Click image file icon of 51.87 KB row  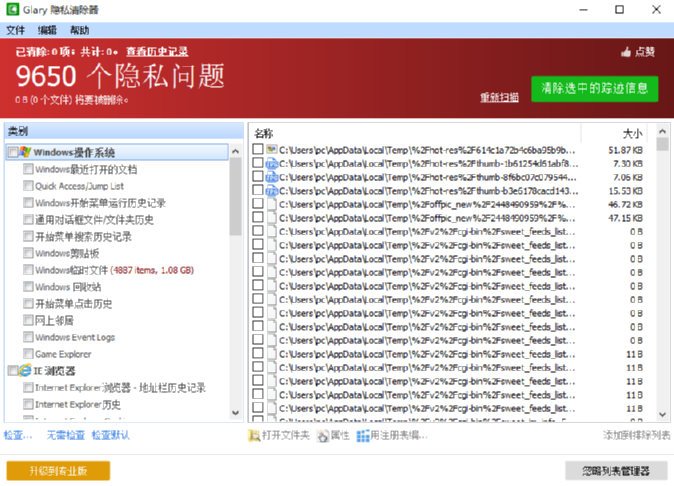[x=272, y=150]
